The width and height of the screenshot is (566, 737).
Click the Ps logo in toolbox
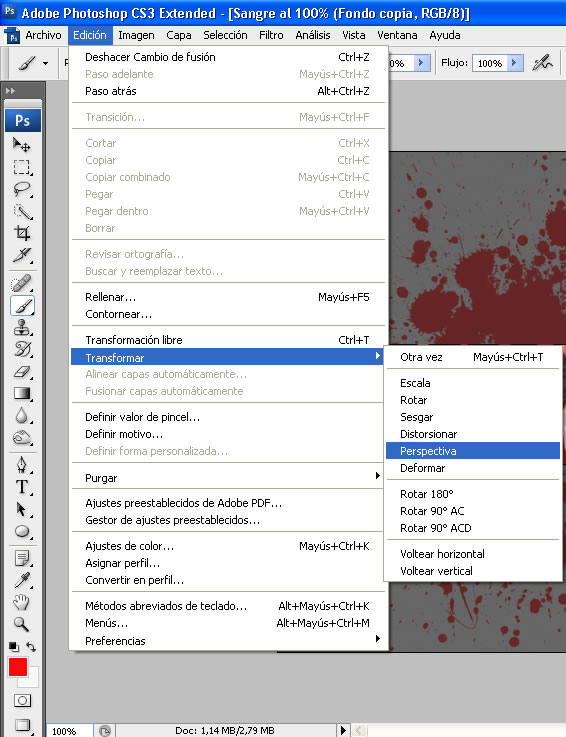point(23,120)
